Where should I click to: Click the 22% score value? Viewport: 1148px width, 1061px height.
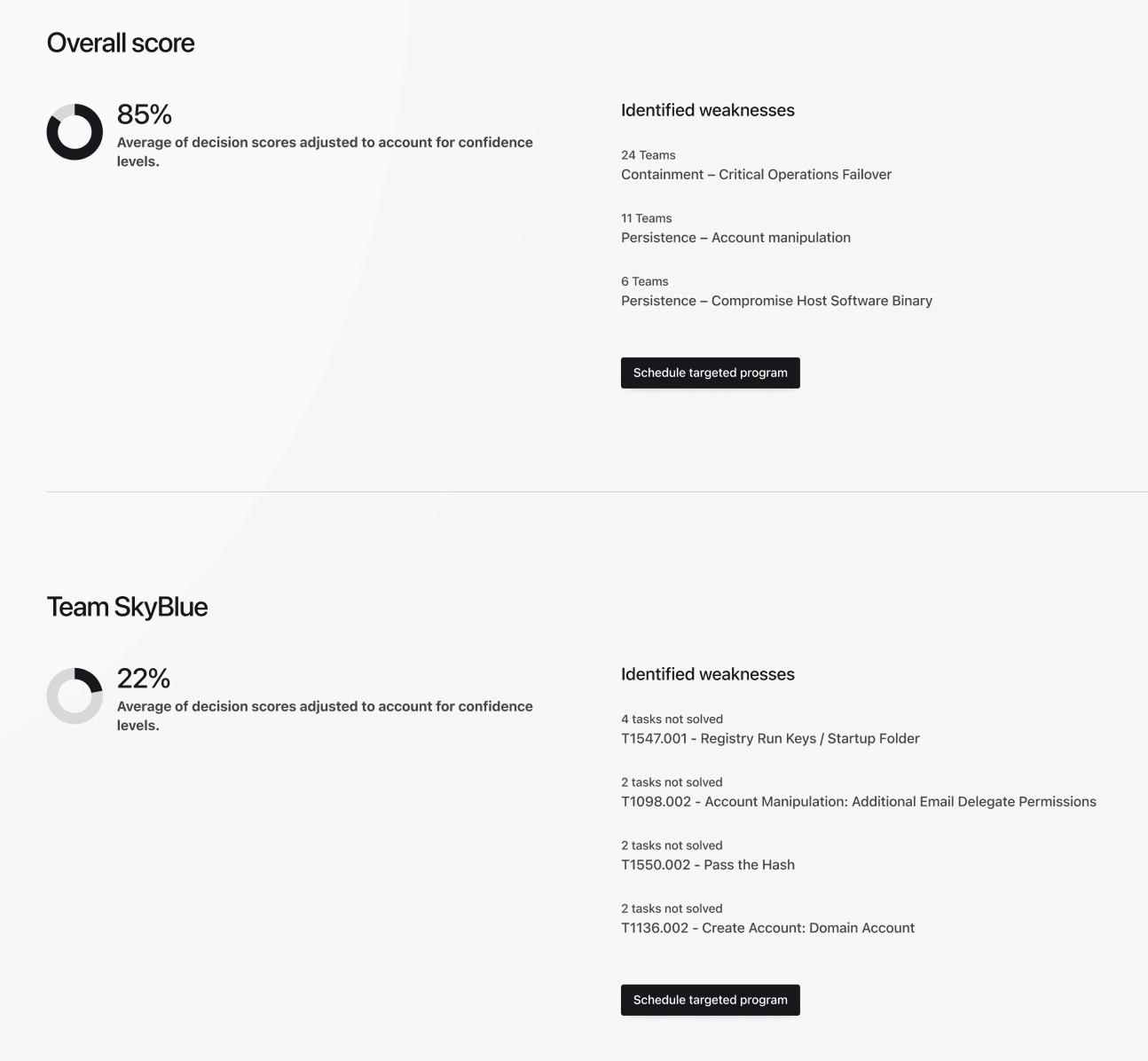tap(144, 679)
